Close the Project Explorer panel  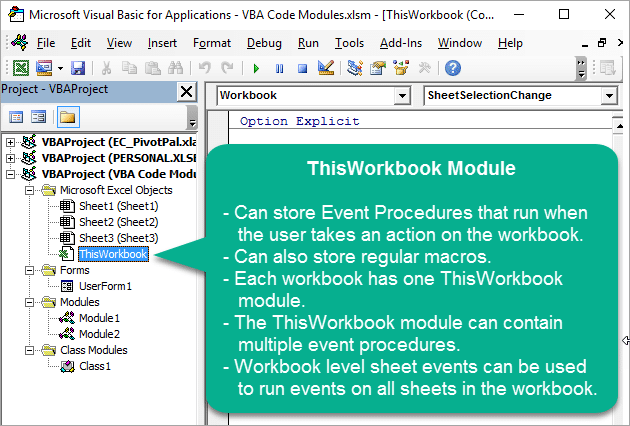point(185,91)
